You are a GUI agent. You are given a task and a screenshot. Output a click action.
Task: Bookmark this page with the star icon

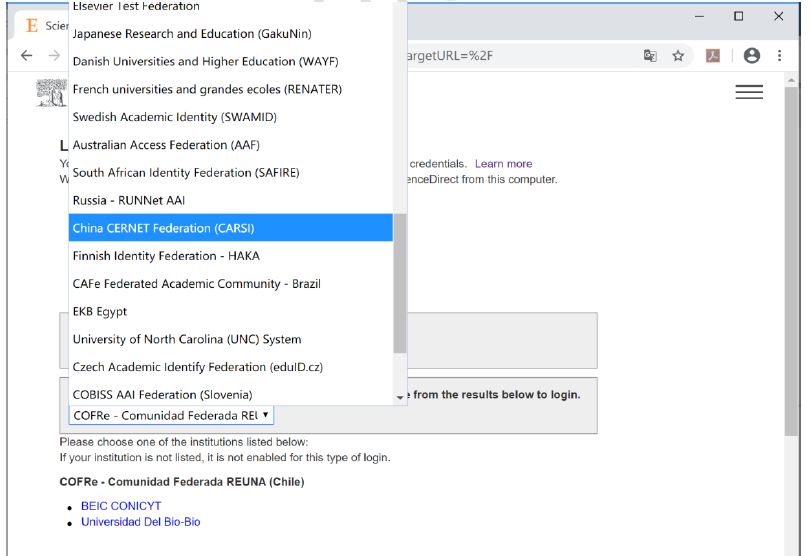(x=678, y=55)
